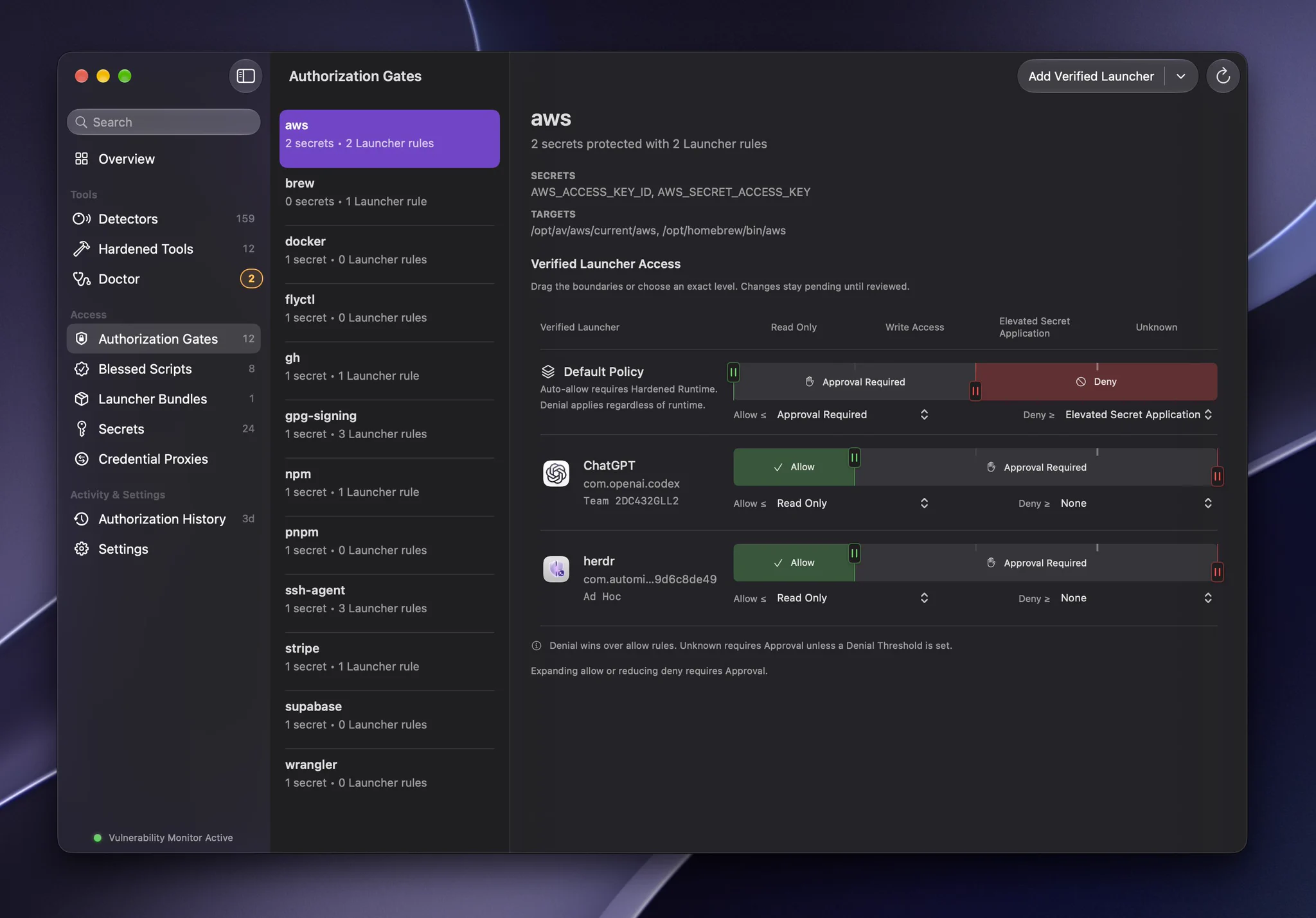
Task: Click Default Policy green allow boundary handle
Action: pos(733,372)
